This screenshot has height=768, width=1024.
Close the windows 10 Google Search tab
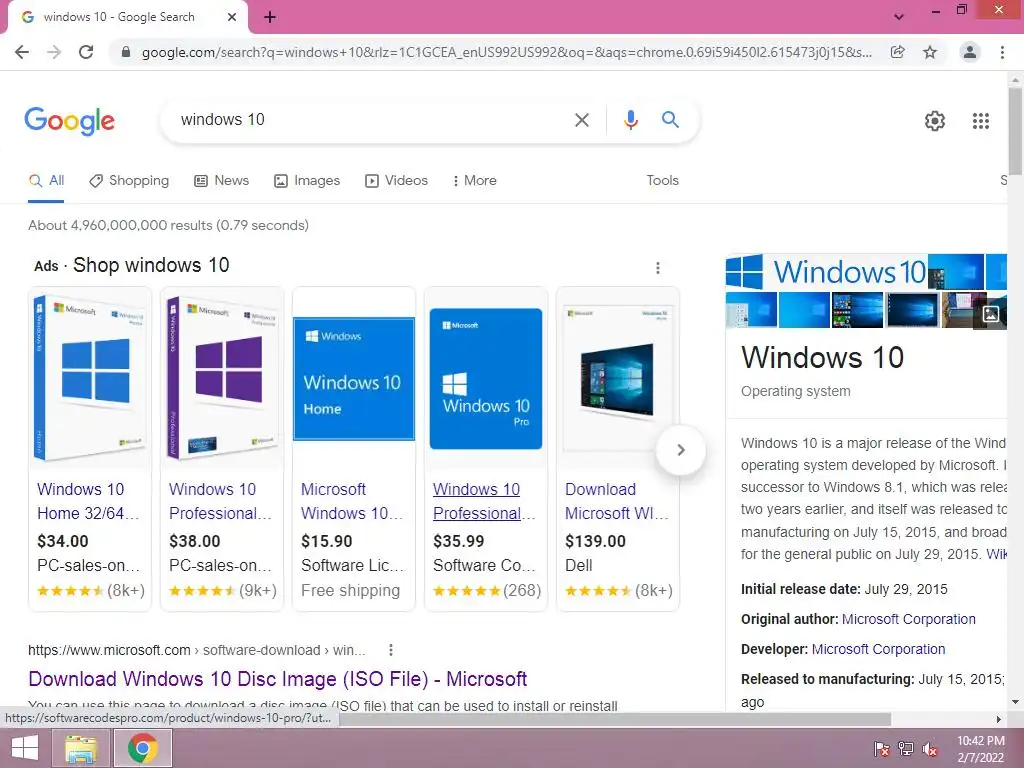click(x=232, y=17)
